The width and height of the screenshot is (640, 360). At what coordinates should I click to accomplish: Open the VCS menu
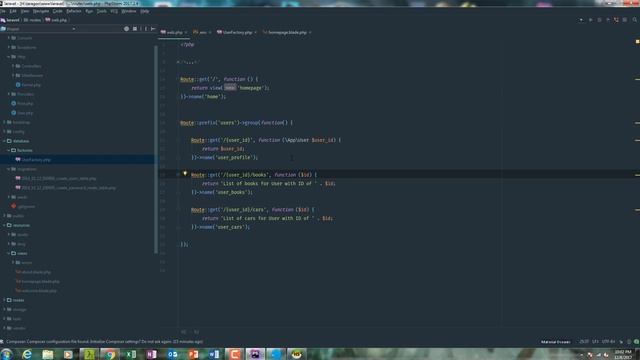pyautogui.click(x=114, y=11)
